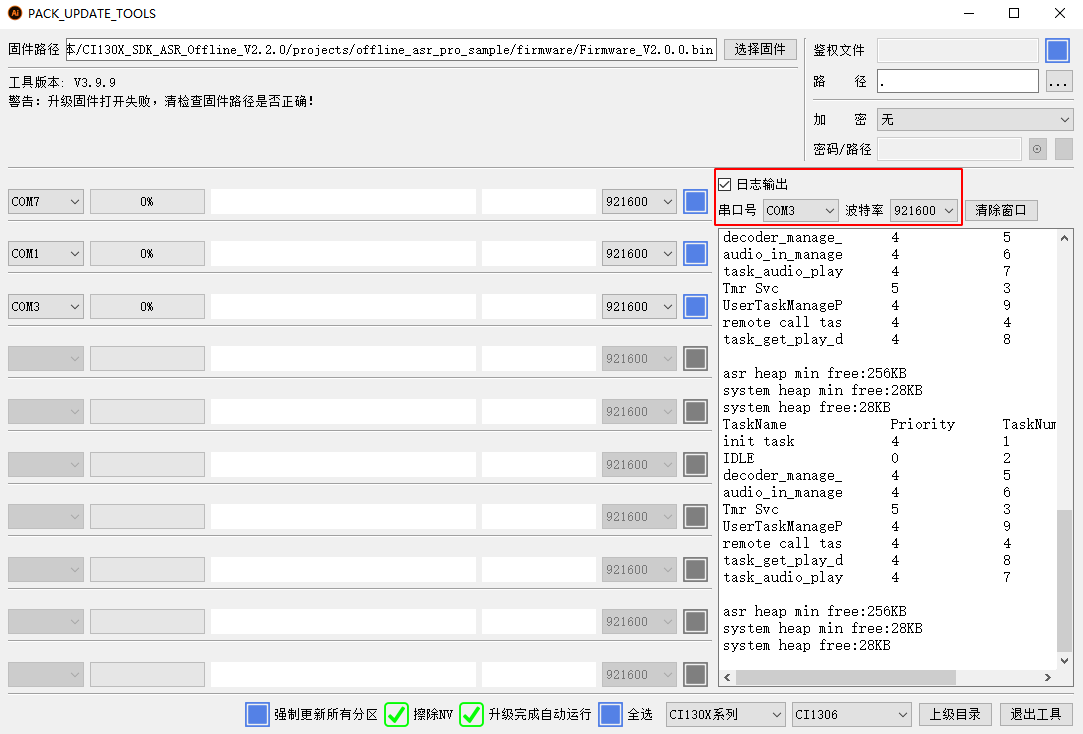Open the 串口号 COM3 dropdown in log panel

point(800,211)
